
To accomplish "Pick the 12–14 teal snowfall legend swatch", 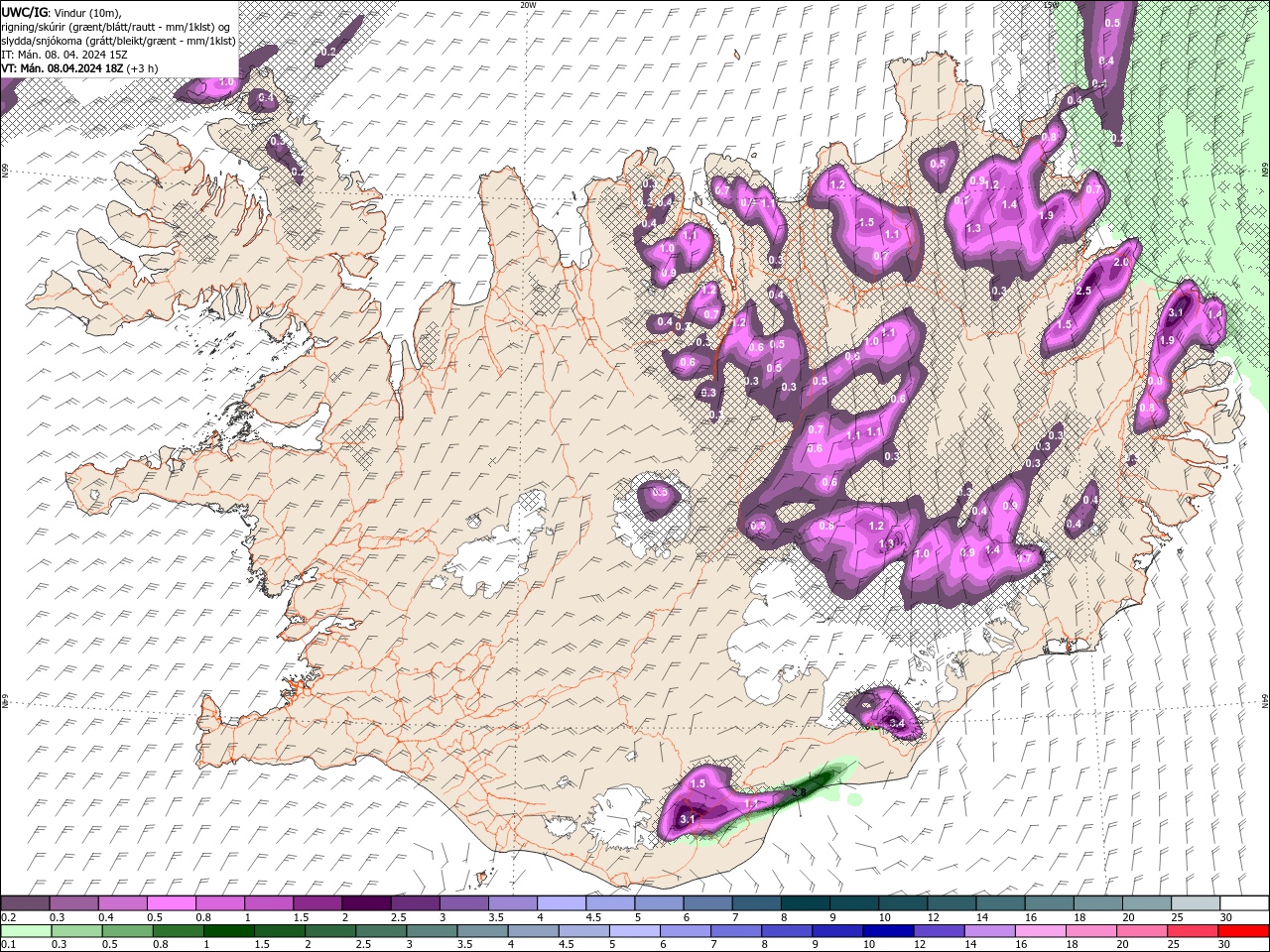I will pyautogui.click(x=951, y=903).
